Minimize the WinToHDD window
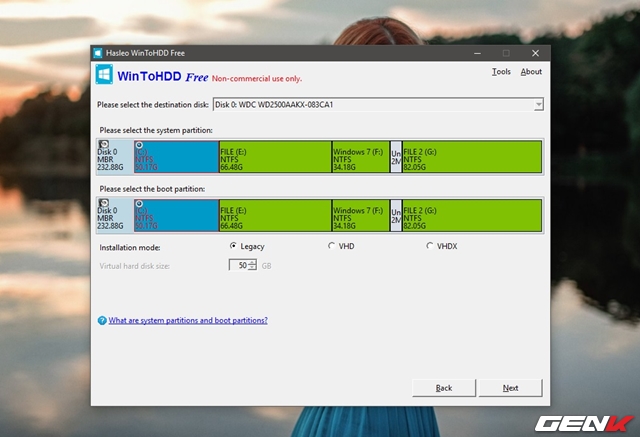 click(477, 53)
